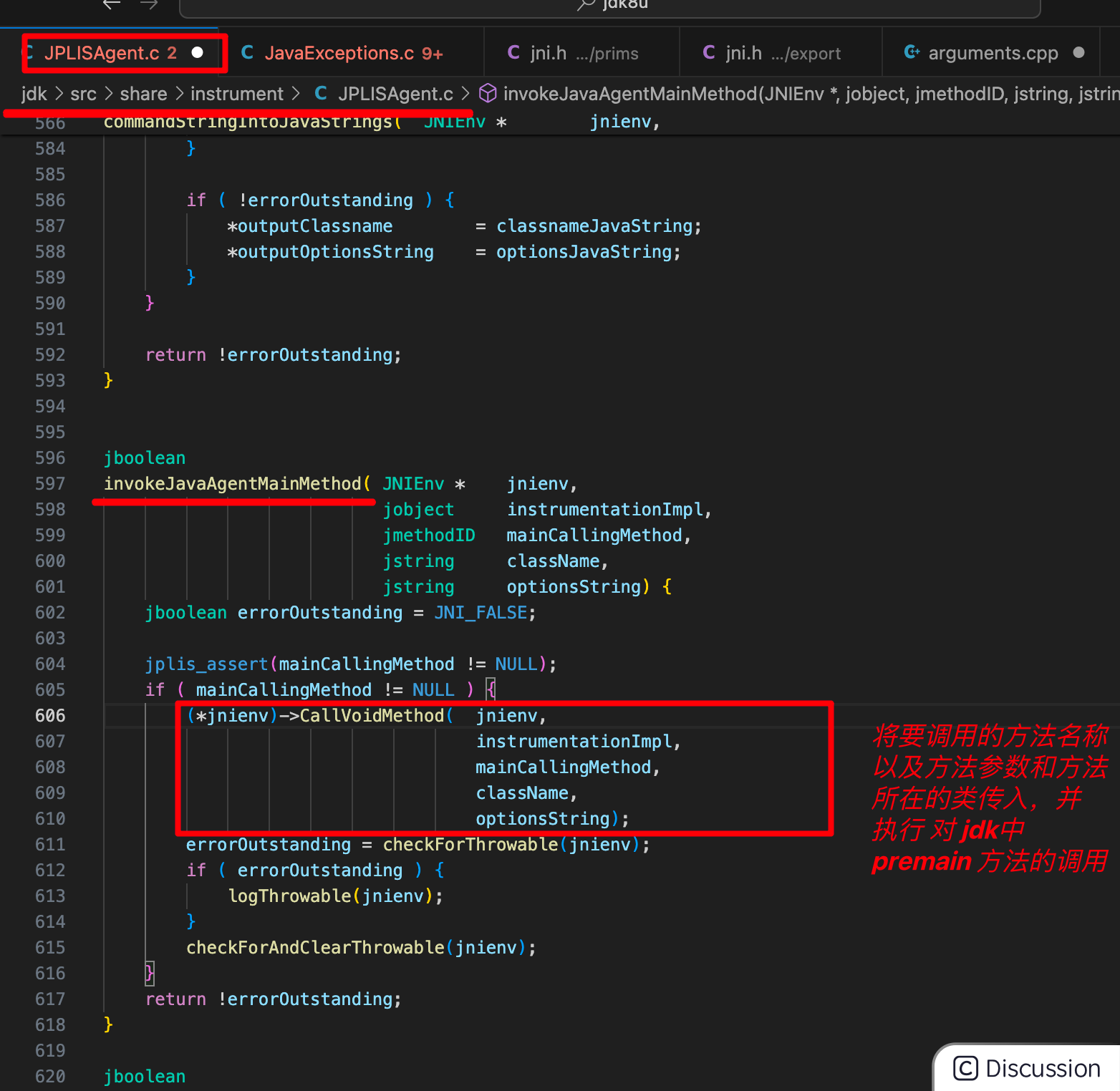The width and height of the screenshot is (1120, 1091).
Task: Open the Discussion button
Action: [1028, 1068]
